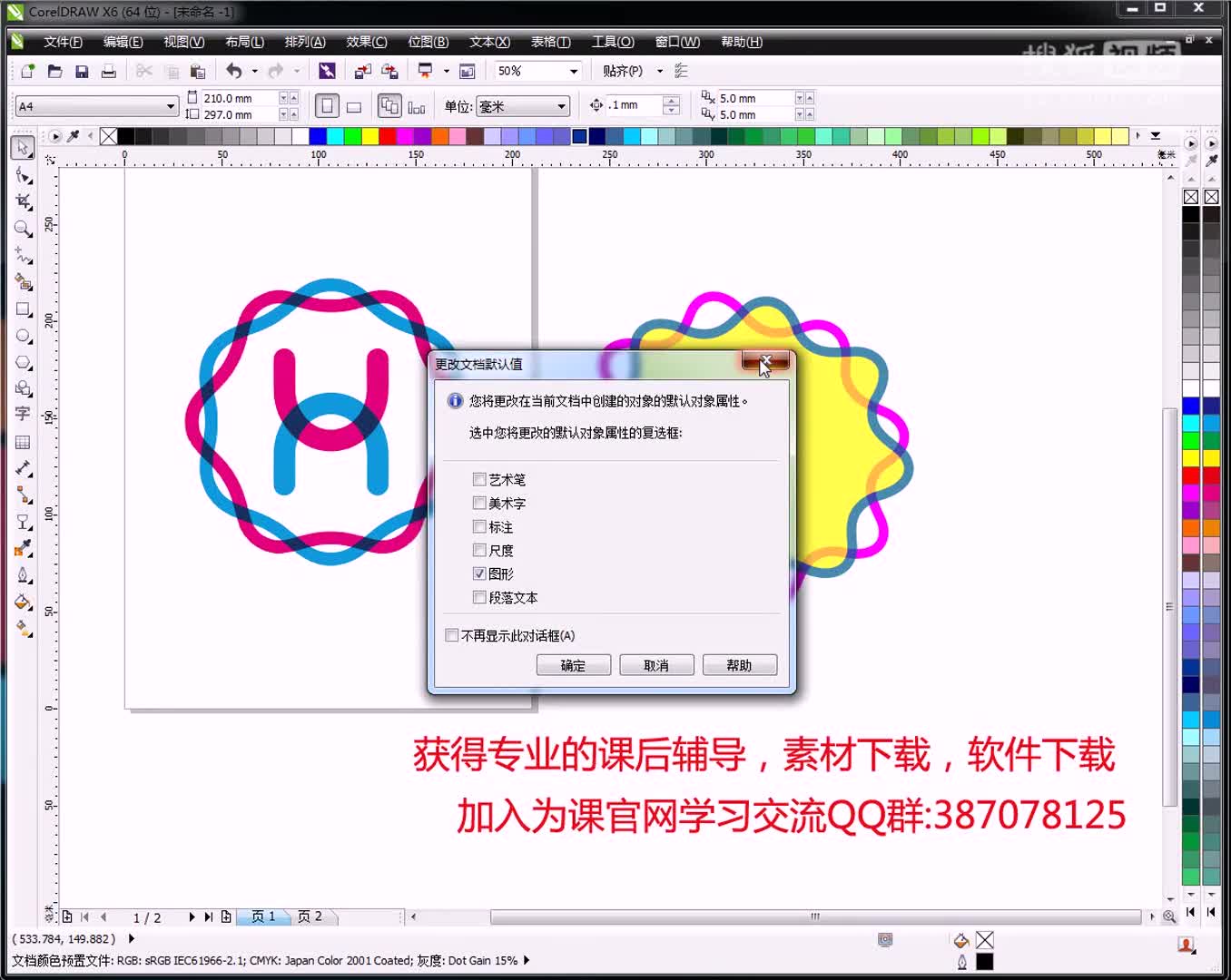Select the Freehand tool
The image size is (1231, 980).
pos(23,256)
